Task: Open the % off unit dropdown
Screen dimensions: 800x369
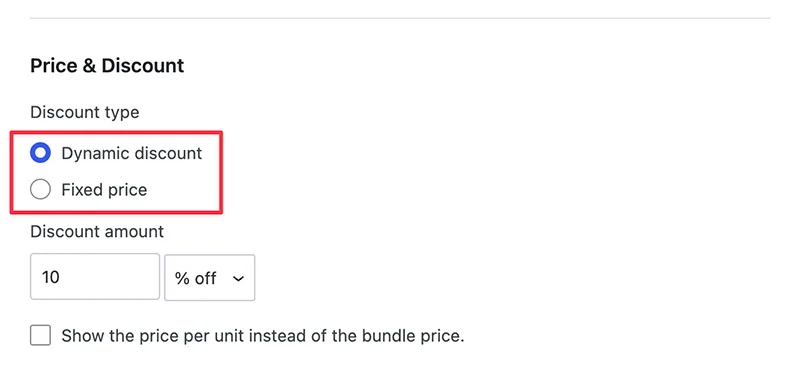Action: pos(210,278)
